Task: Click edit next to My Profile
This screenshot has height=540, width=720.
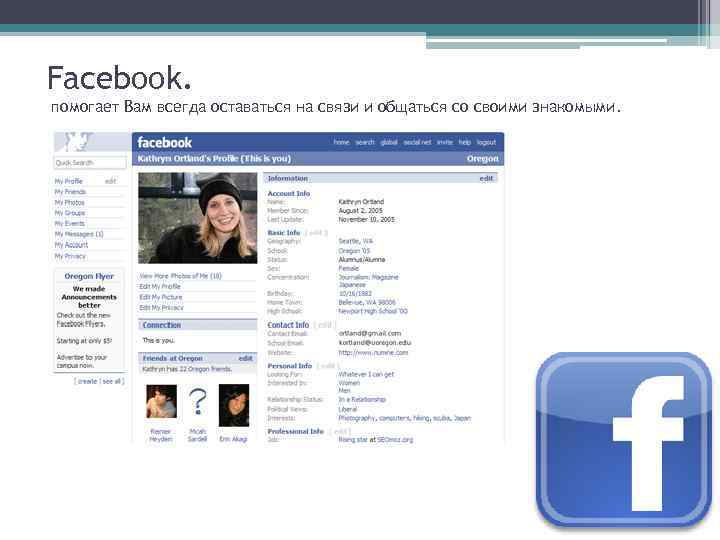Action: pos(110,181)
